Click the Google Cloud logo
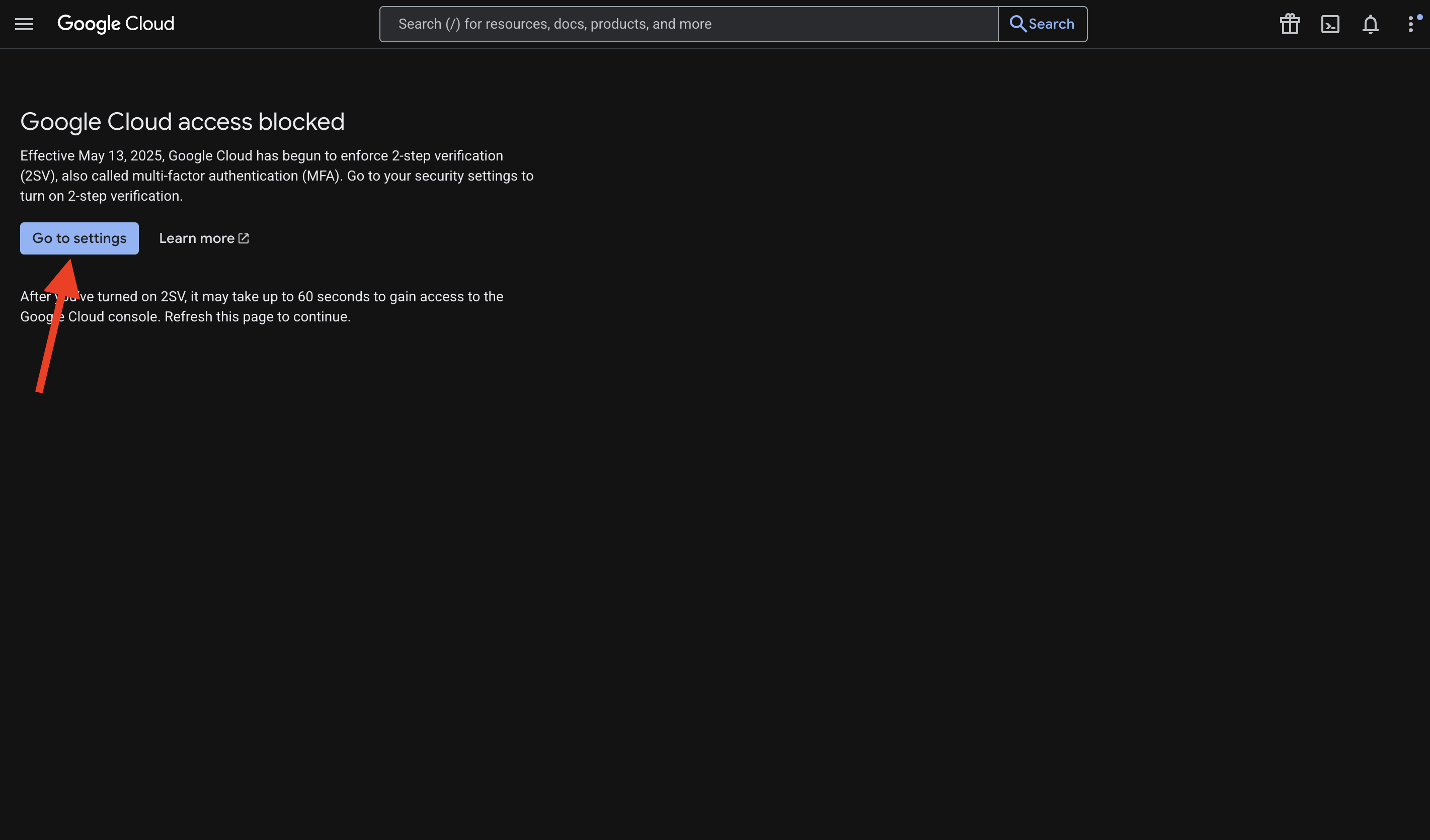 pos(116,24)
